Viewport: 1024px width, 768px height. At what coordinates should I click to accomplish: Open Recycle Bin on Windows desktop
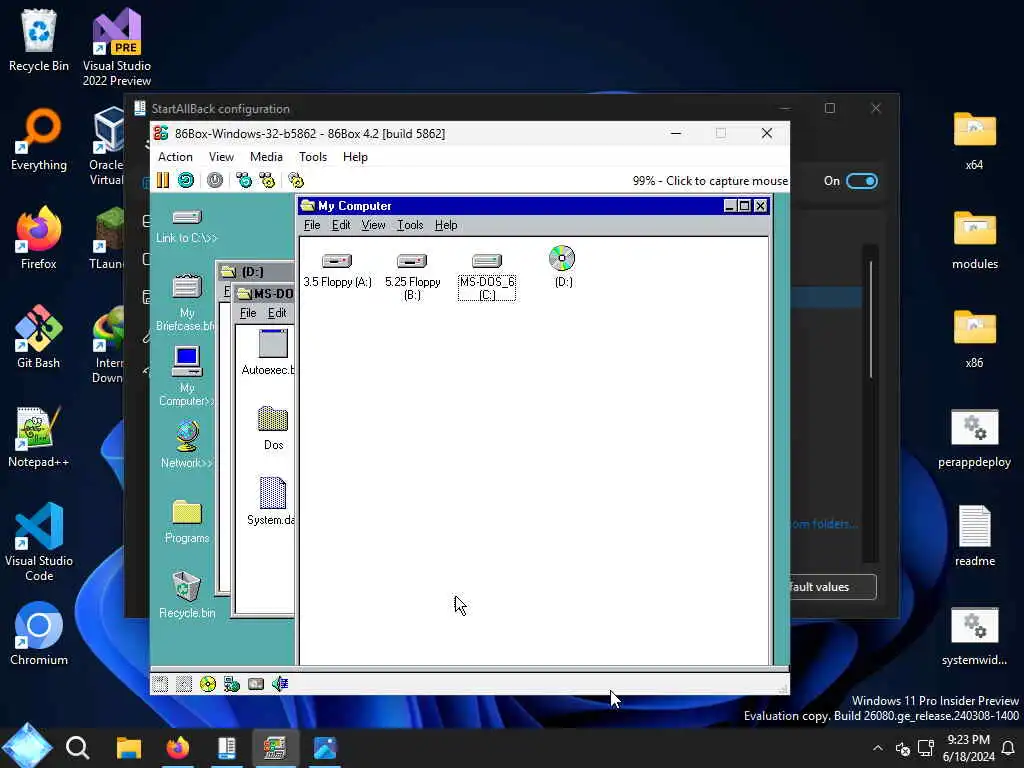pyautogui.click(x=39, y=40)
